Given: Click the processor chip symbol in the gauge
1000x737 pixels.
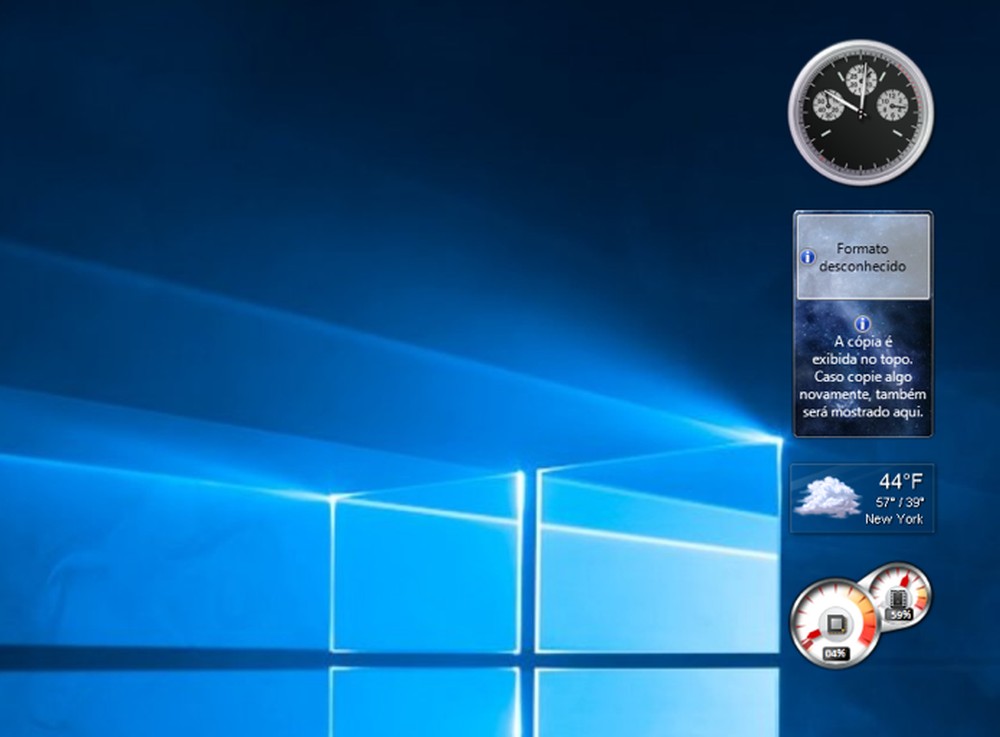Looking at the screenshot, I should click(836, 623).
